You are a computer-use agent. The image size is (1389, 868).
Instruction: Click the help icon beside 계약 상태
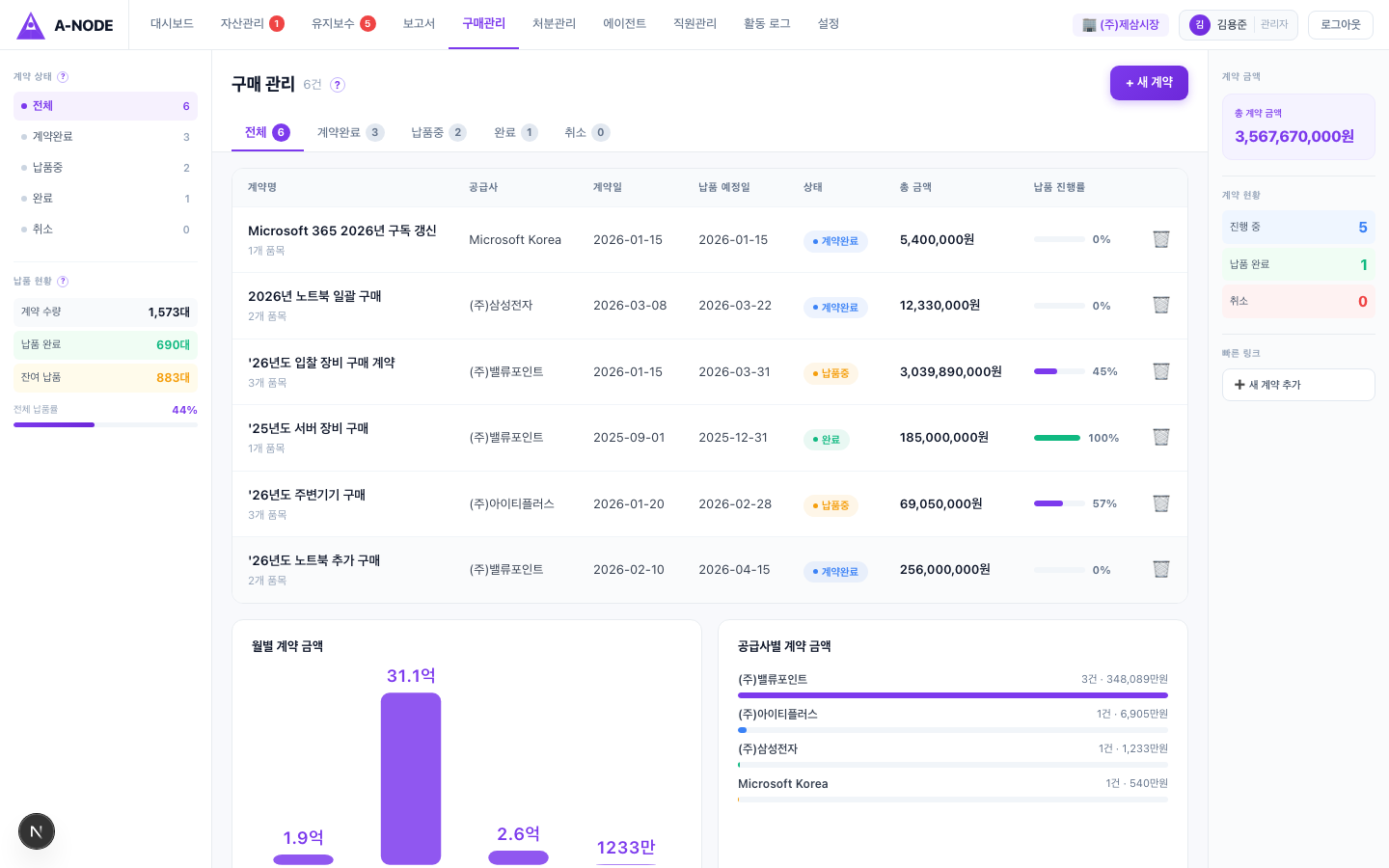point(63,77)
